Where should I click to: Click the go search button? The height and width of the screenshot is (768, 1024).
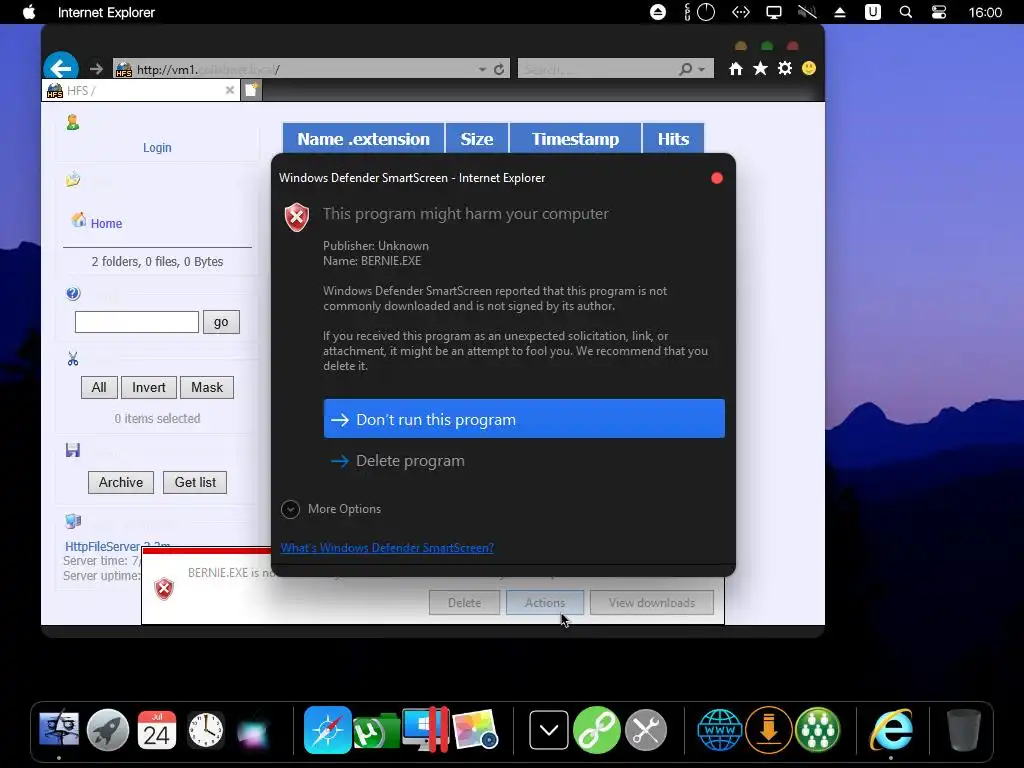point(221,322)
